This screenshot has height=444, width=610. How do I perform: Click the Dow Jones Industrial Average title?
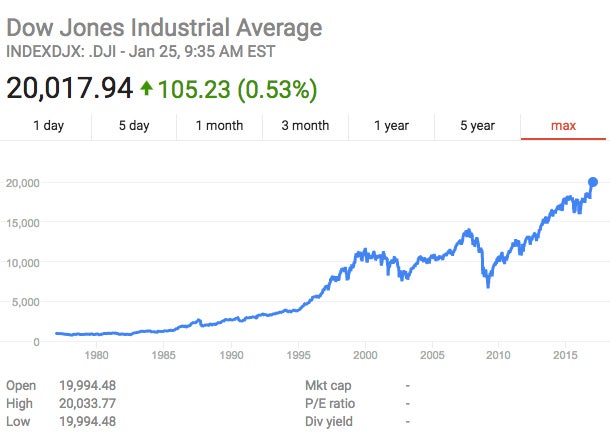pyautogui.click(x=164, y=27)
